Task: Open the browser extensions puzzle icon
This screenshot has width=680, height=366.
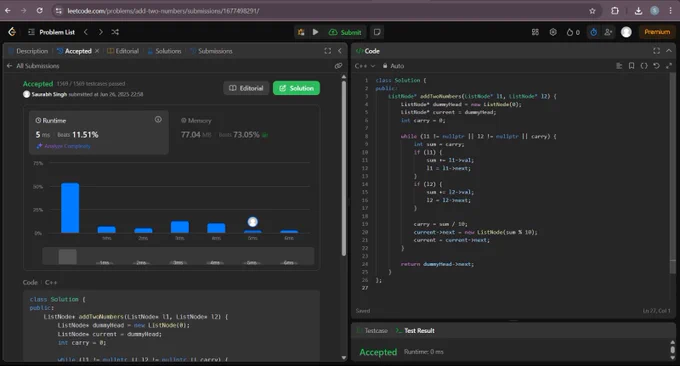Action: pos(615,11)
